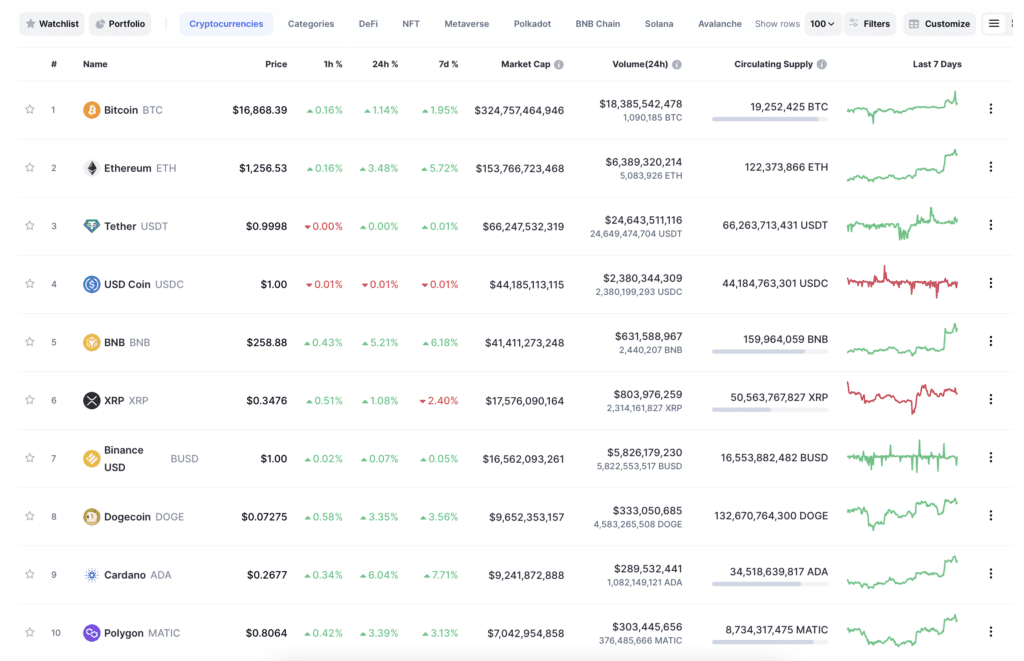Click BNB's circulating supply progress bar

[768, 352]
